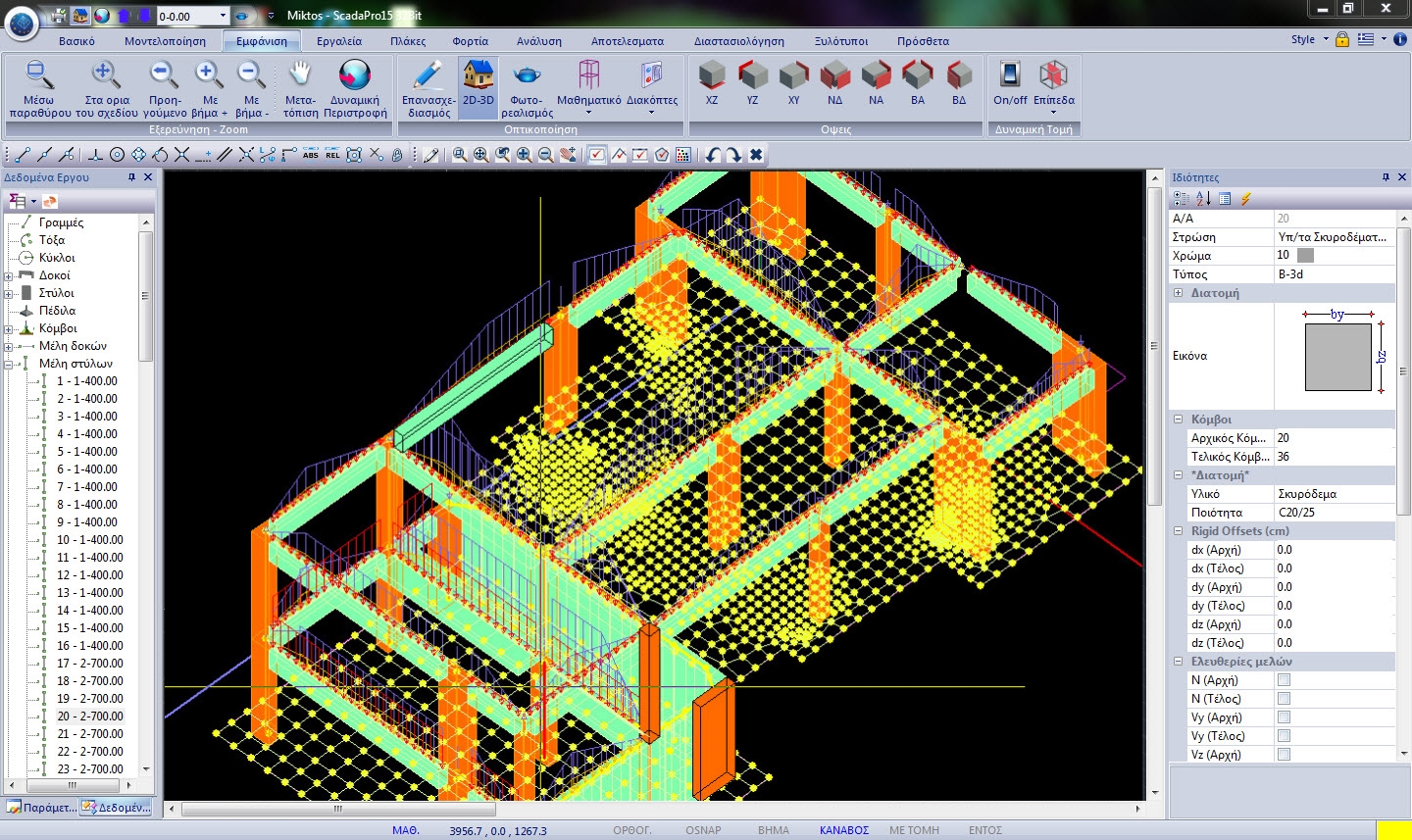Click the ScadaPro round application button
Viewport: 1412px width, 840px height.
pos(22,22)
